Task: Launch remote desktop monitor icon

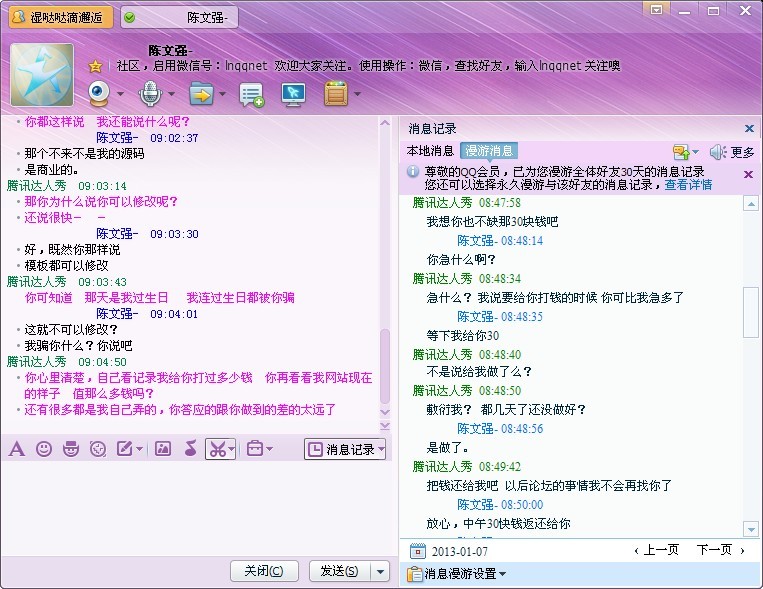Action: [x=293, y=94]
